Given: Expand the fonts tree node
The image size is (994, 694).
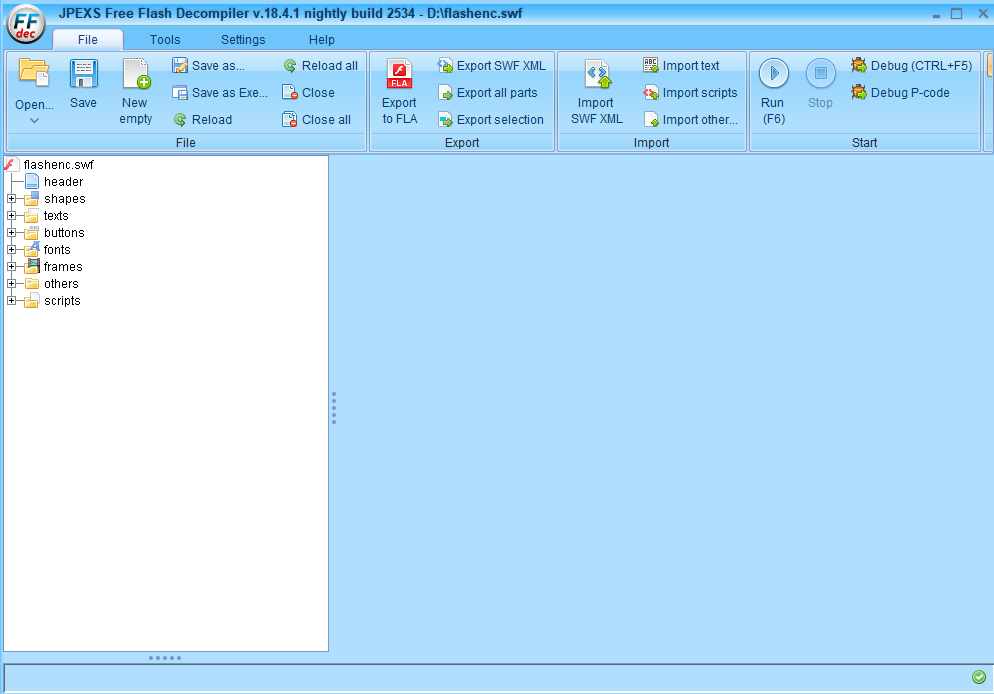Looking at the screenshot, I should [11, 250].
